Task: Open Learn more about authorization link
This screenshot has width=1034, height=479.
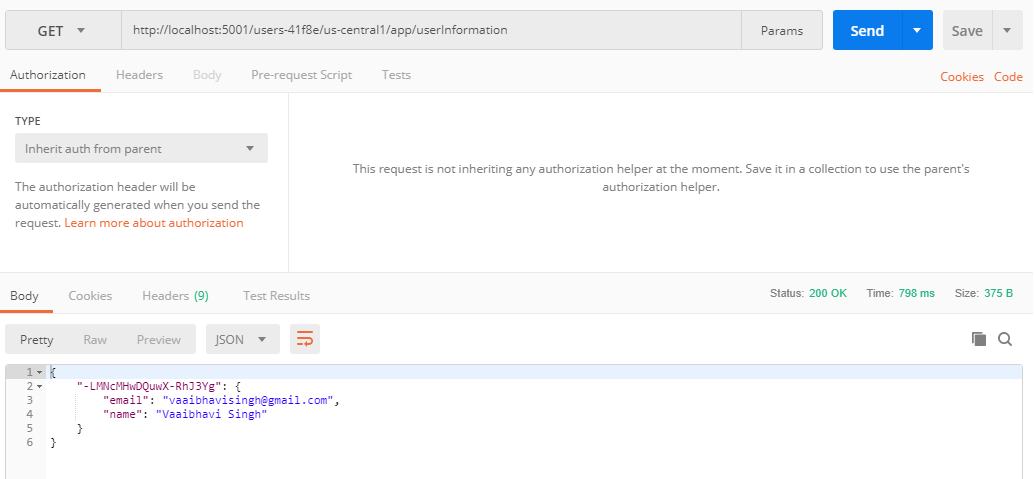Action: 154,223
